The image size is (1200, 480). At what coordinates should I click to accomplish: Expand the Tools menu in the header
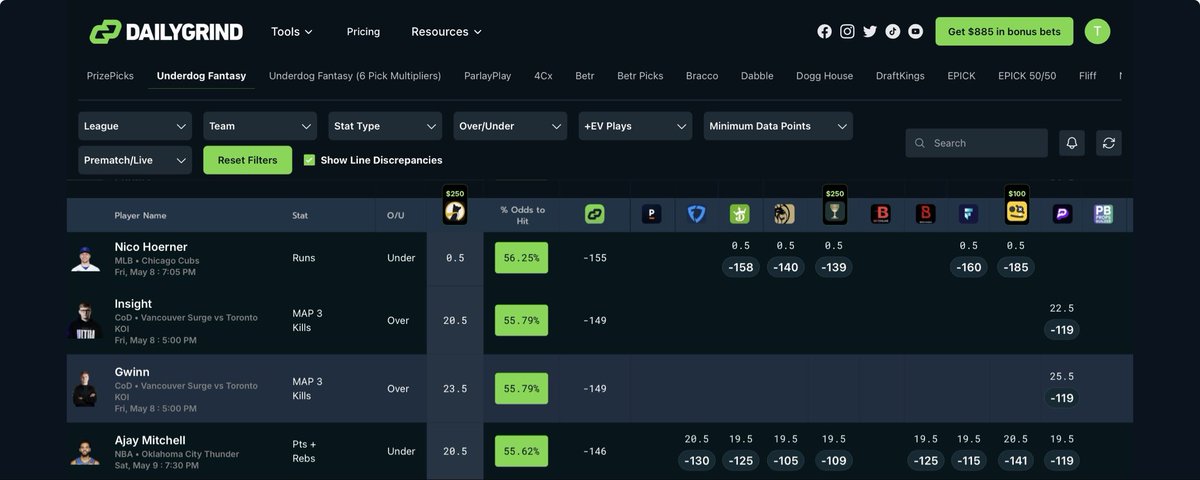click(x=292, y=32)
